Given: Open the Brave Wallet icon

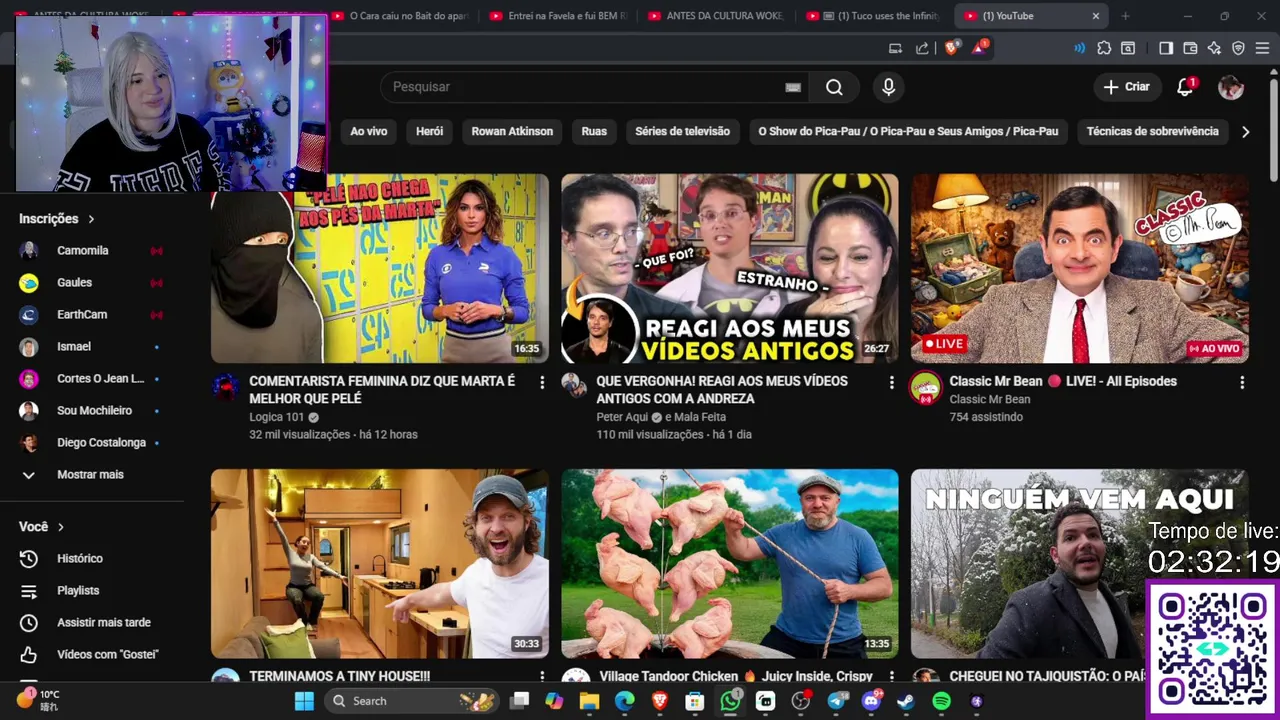Looking at the screenshot, I should [1190, 48].
